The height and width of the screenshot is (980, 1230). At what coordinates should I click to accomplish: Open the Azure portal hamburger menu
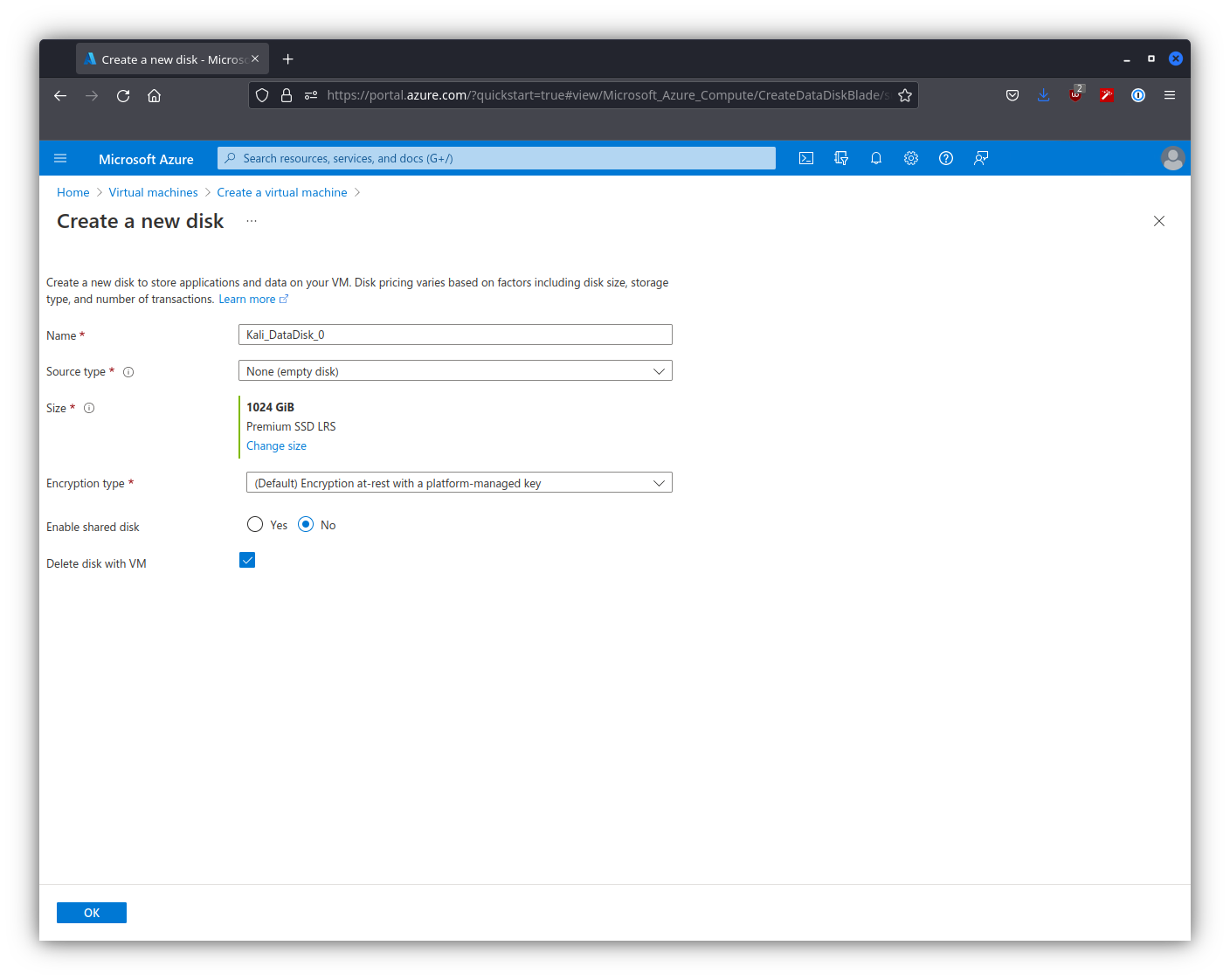[x=60, y=158]
